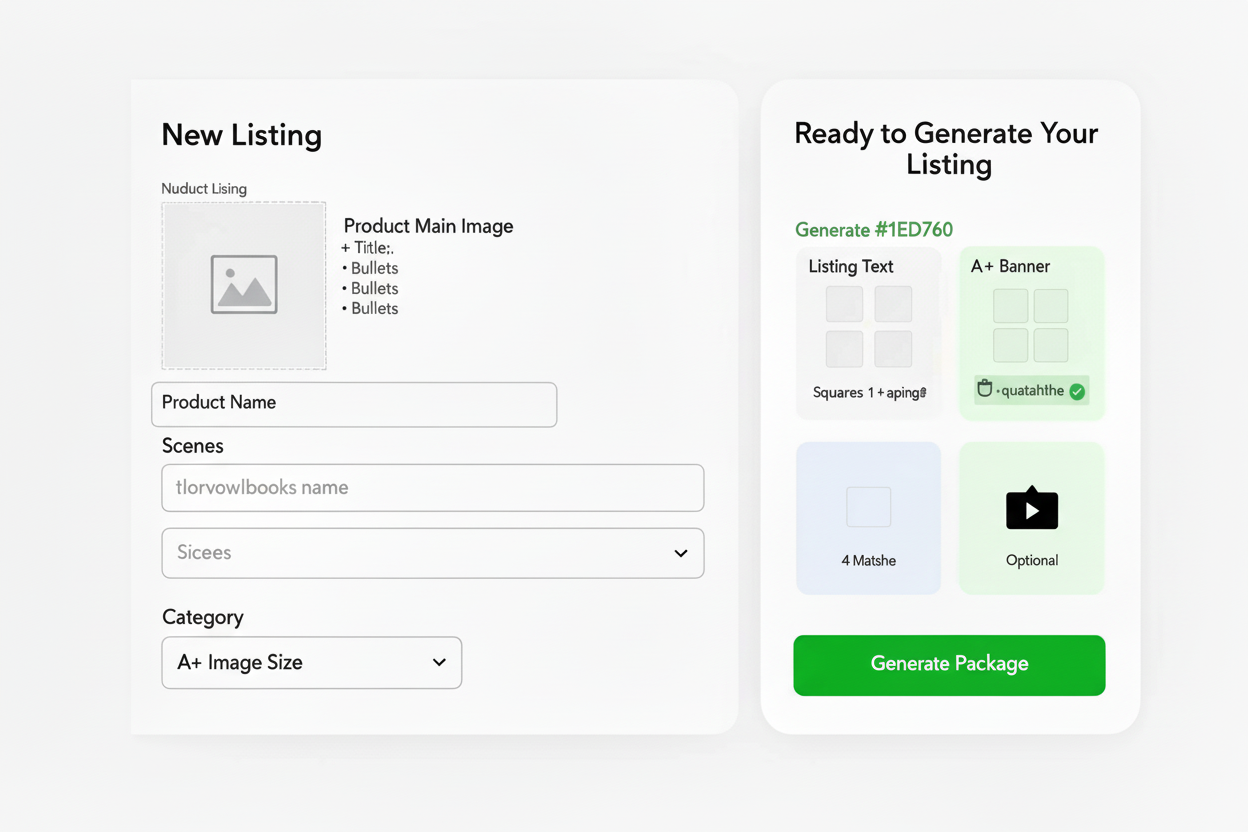Select the A+ Banner card
Screen dimensions: 1248x832
point(1031,333)
